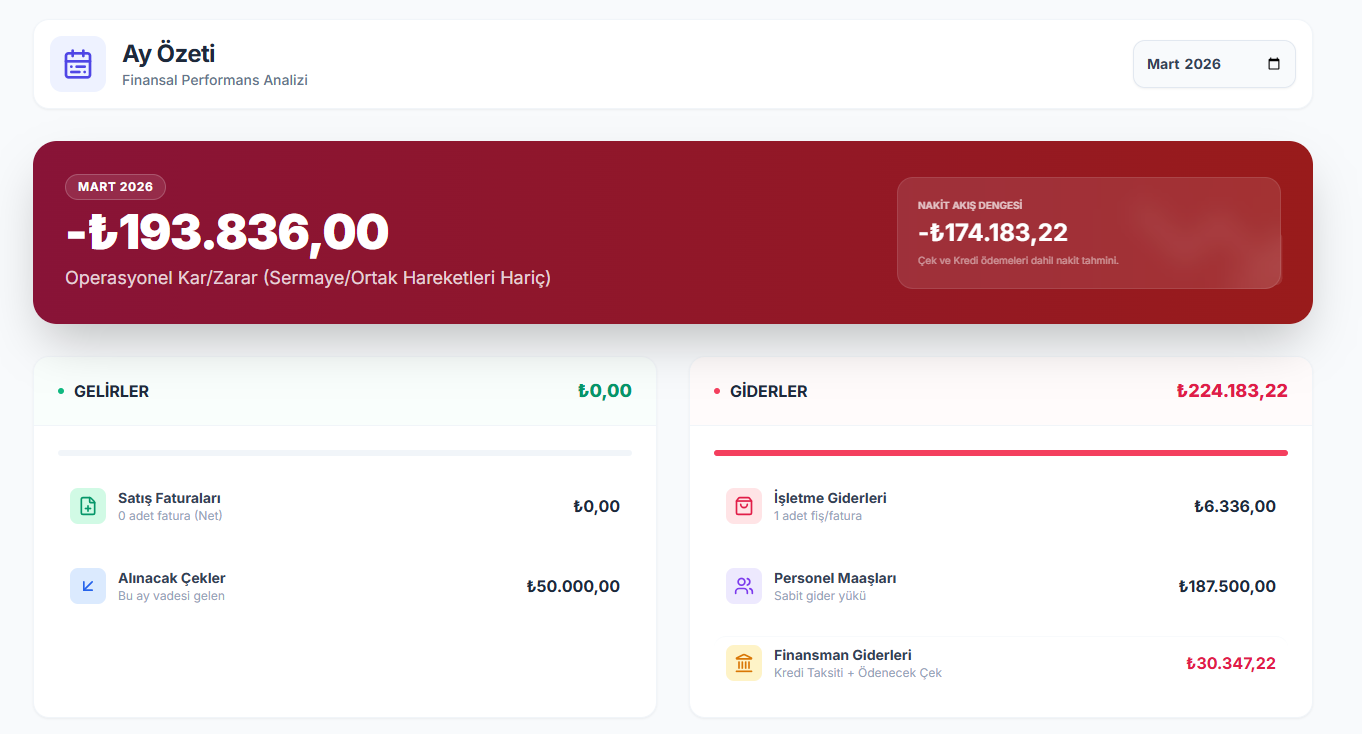Open the Mart 2026 month selector
Viewport: 1362px width, 734px height.
tap(1213, 62)
